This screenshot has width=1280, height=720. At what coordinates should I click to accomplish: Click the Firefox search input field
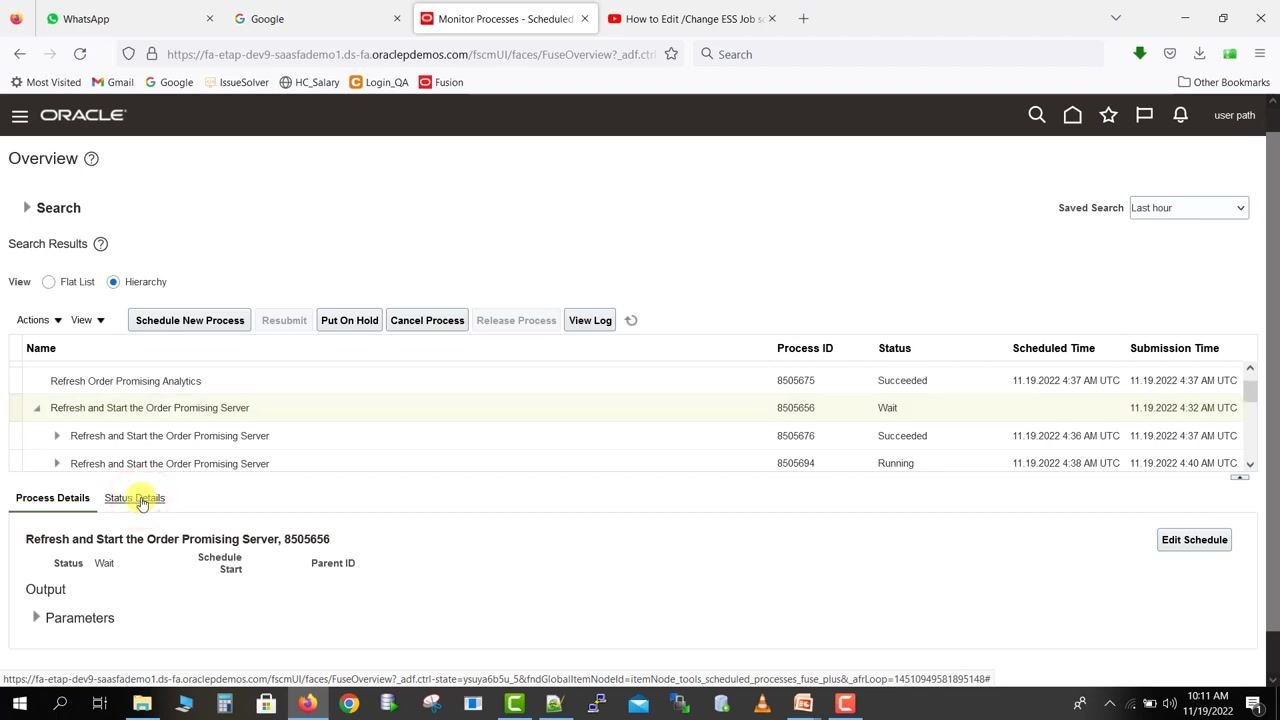pyautogui.click(x=897, y=54)
